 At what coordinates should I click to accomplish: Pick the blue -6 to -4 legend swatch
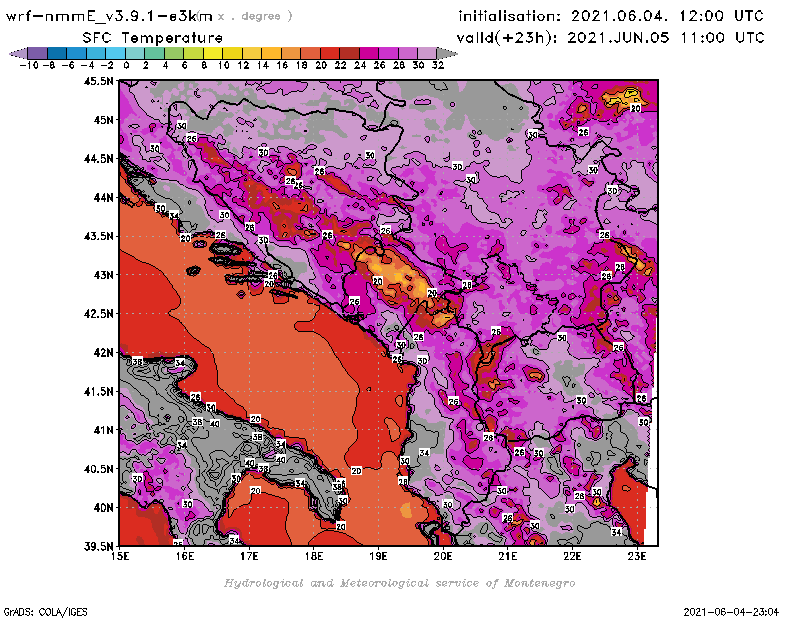[x=77, y=53]
